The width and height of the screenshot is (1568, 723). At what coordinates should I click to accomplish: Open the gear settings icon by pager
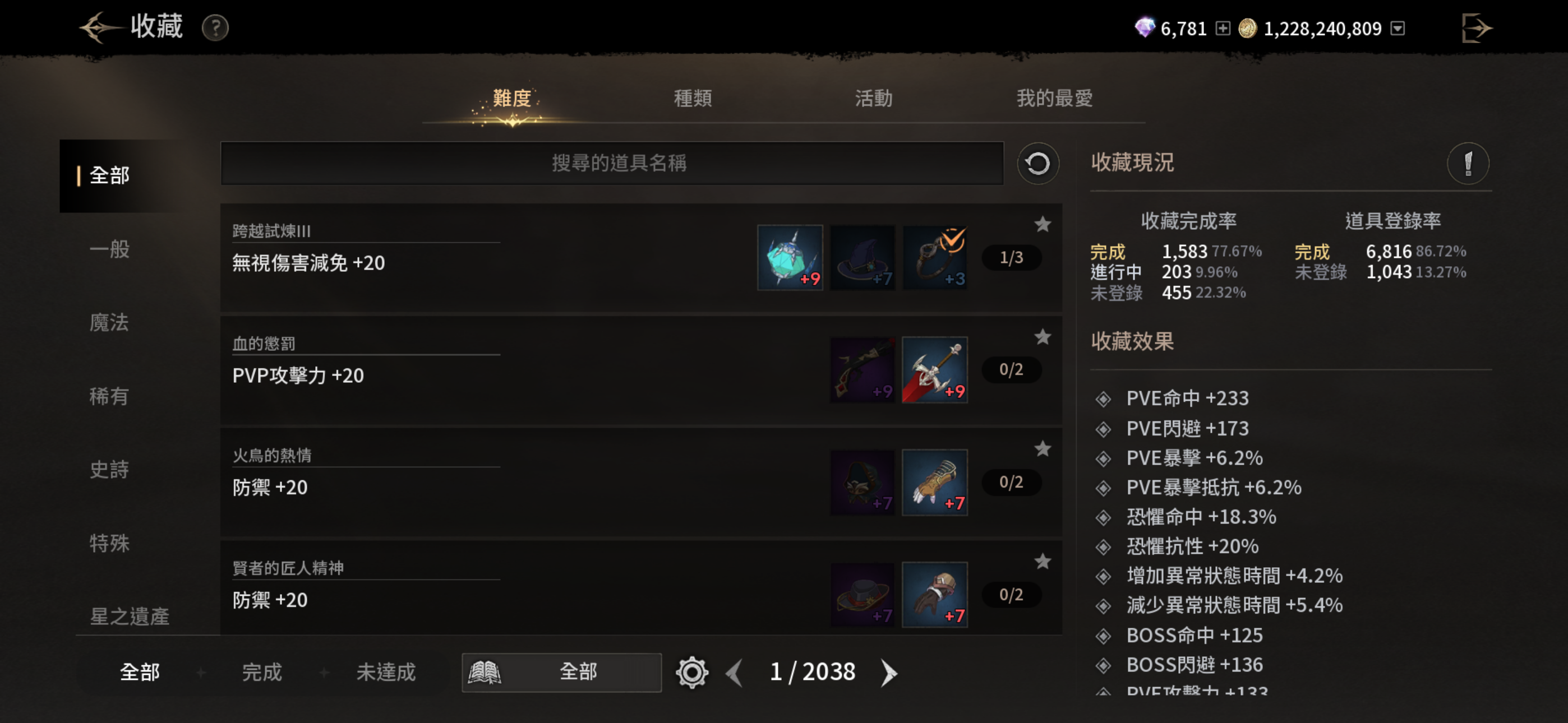click(691, 673)
